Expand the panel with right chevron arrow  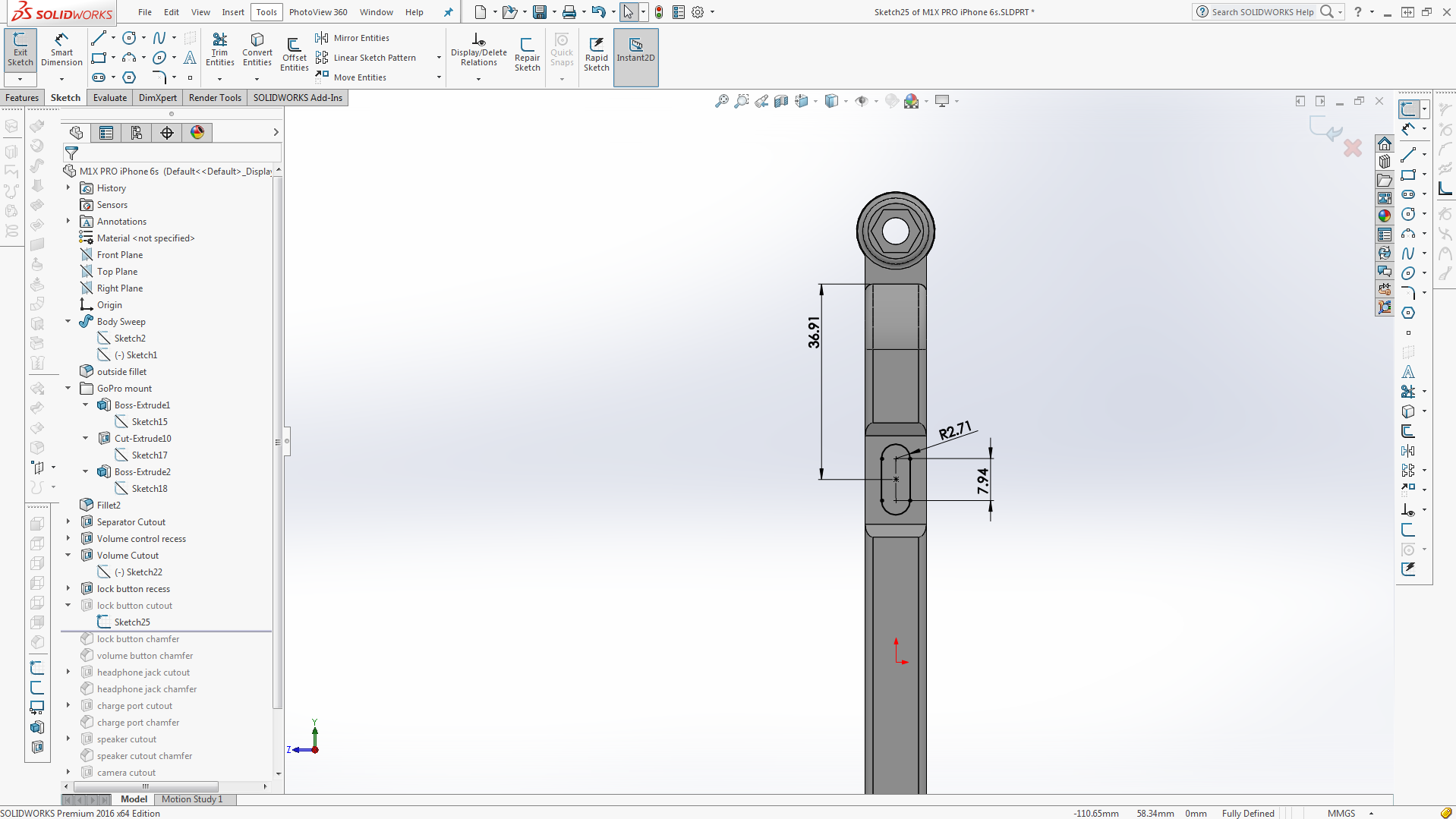276,133
